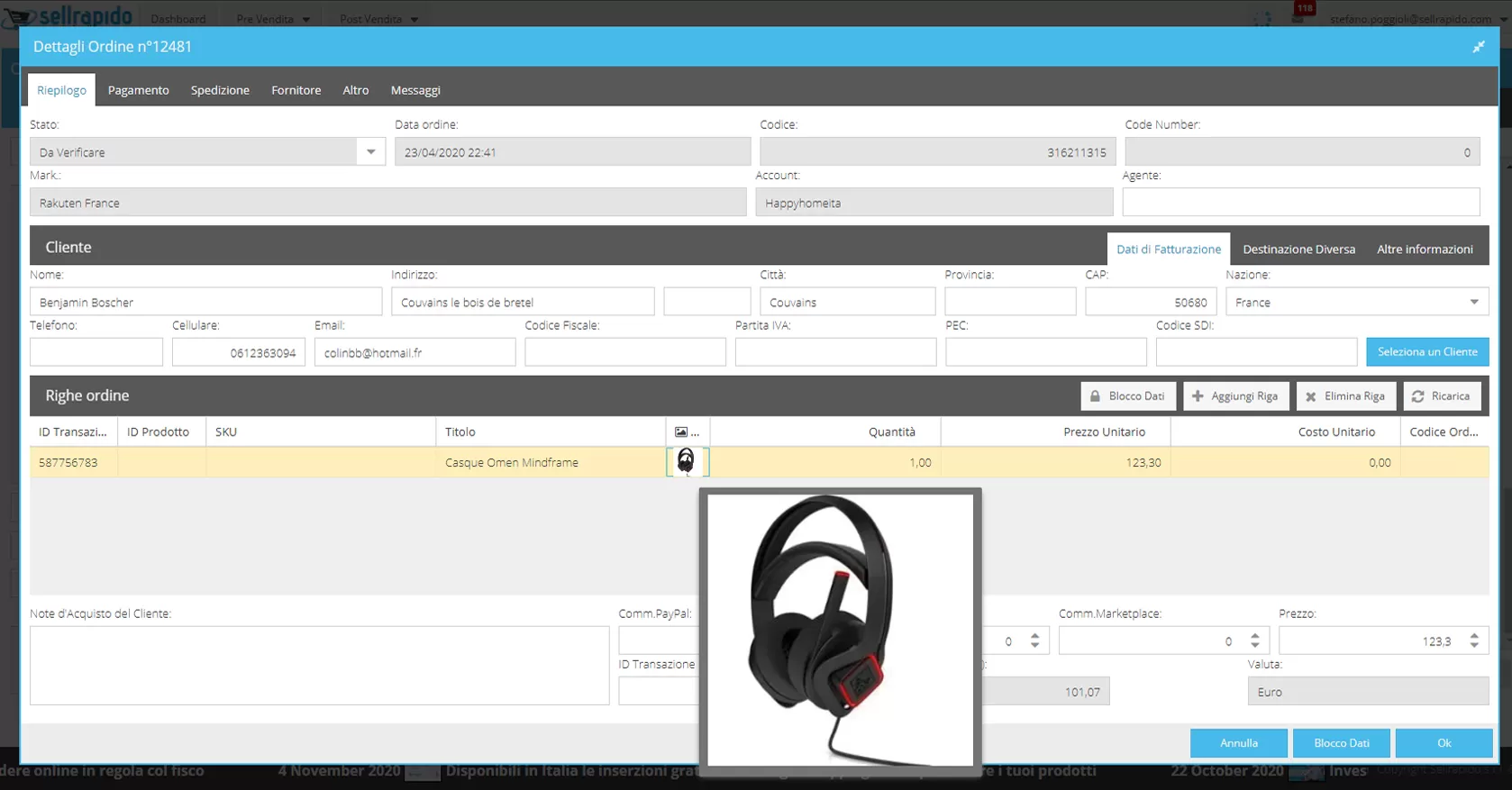Click the image column header icon

[681, 432]
